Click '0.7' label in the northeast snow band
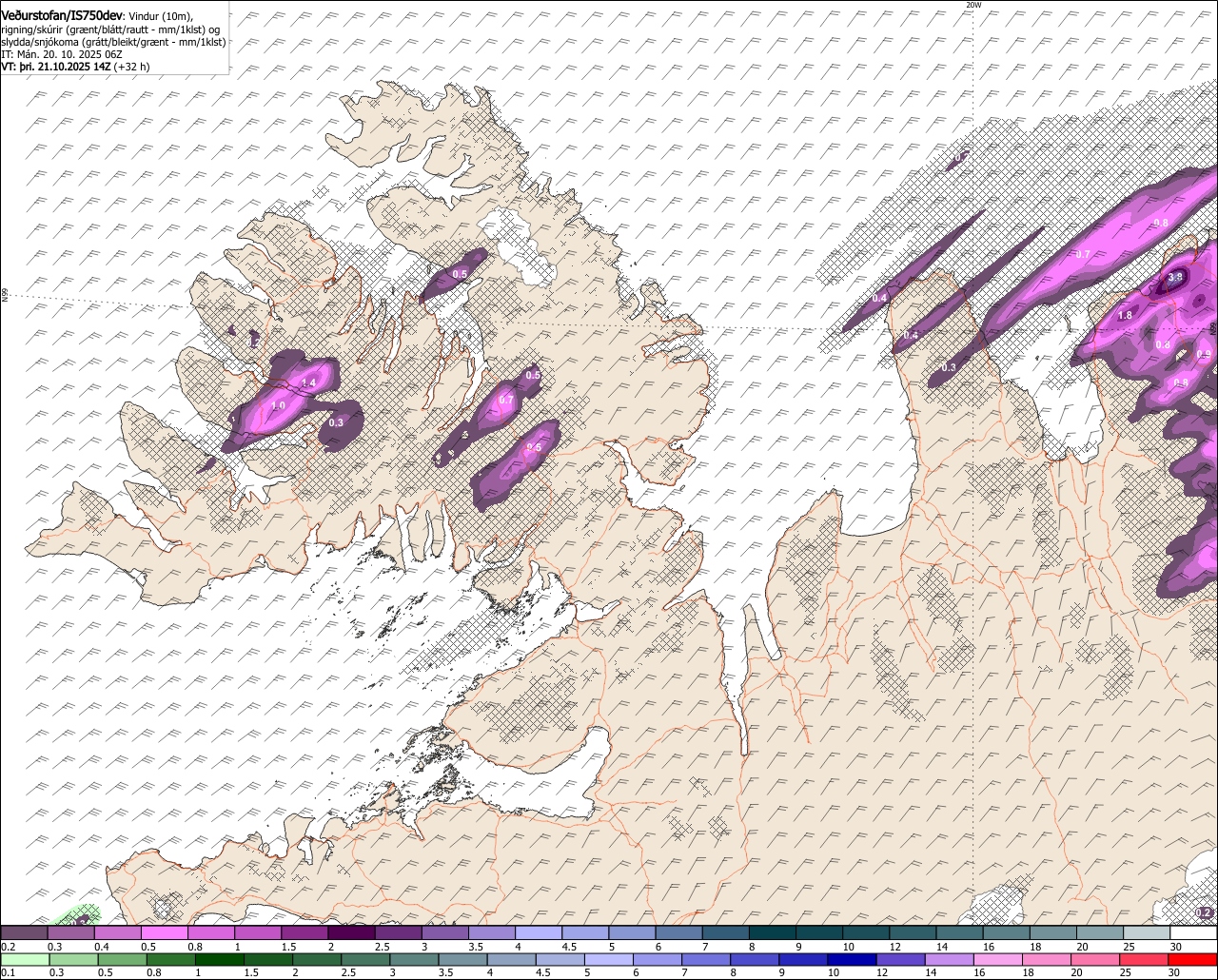Screen dimensions: 1218x980 pyautogui.click(x=1083, y=254)
